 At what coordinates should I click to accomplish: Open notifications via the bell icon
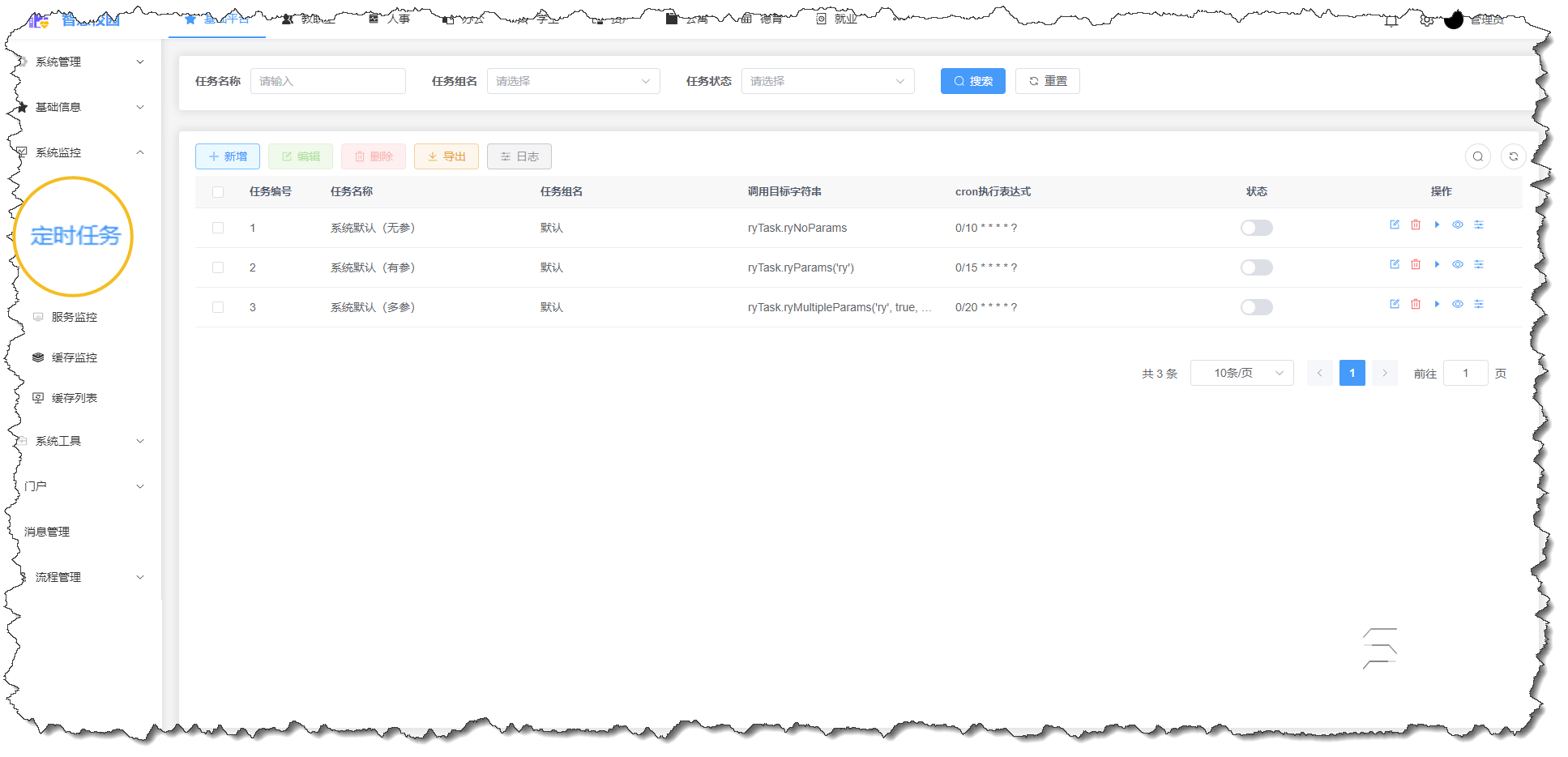[x=1390, y=20]
